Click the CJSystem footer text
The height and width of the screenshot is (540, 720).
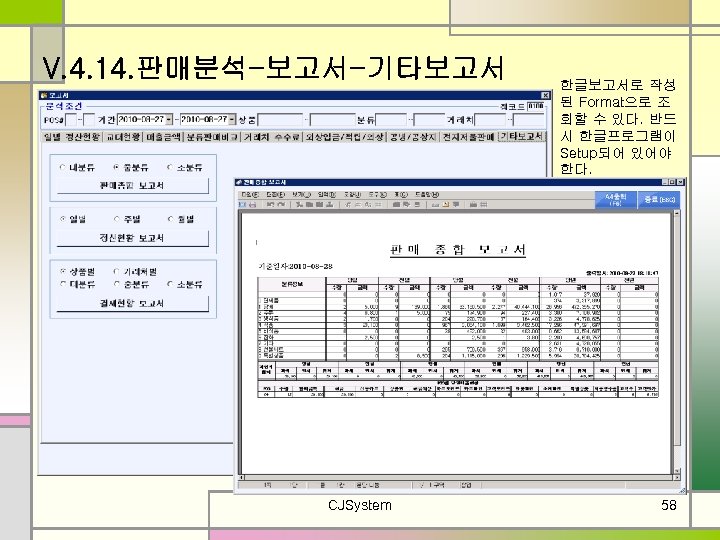(x=360, y=506)
